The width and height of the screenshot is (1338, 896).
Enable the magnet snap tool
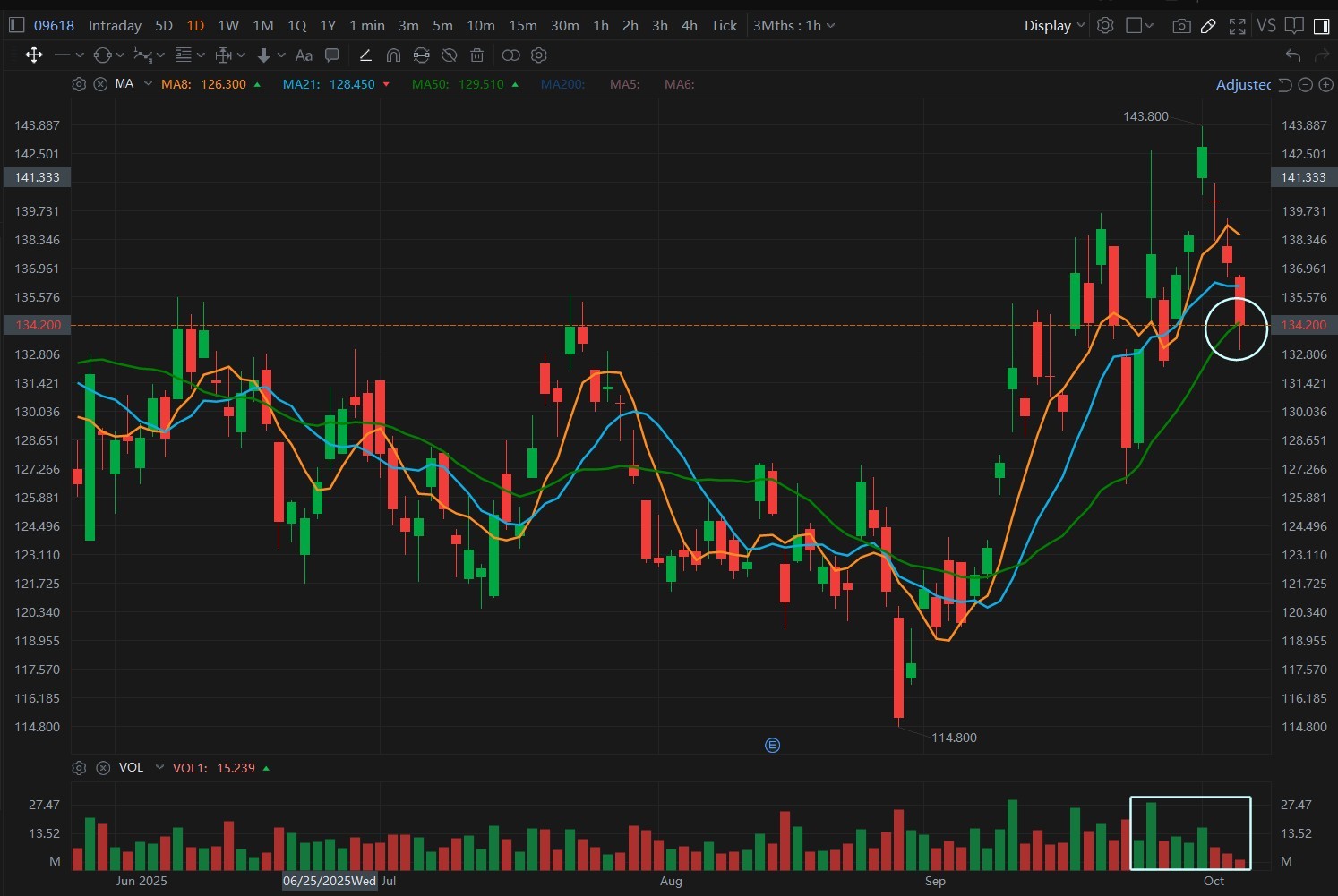coord(394,55)
